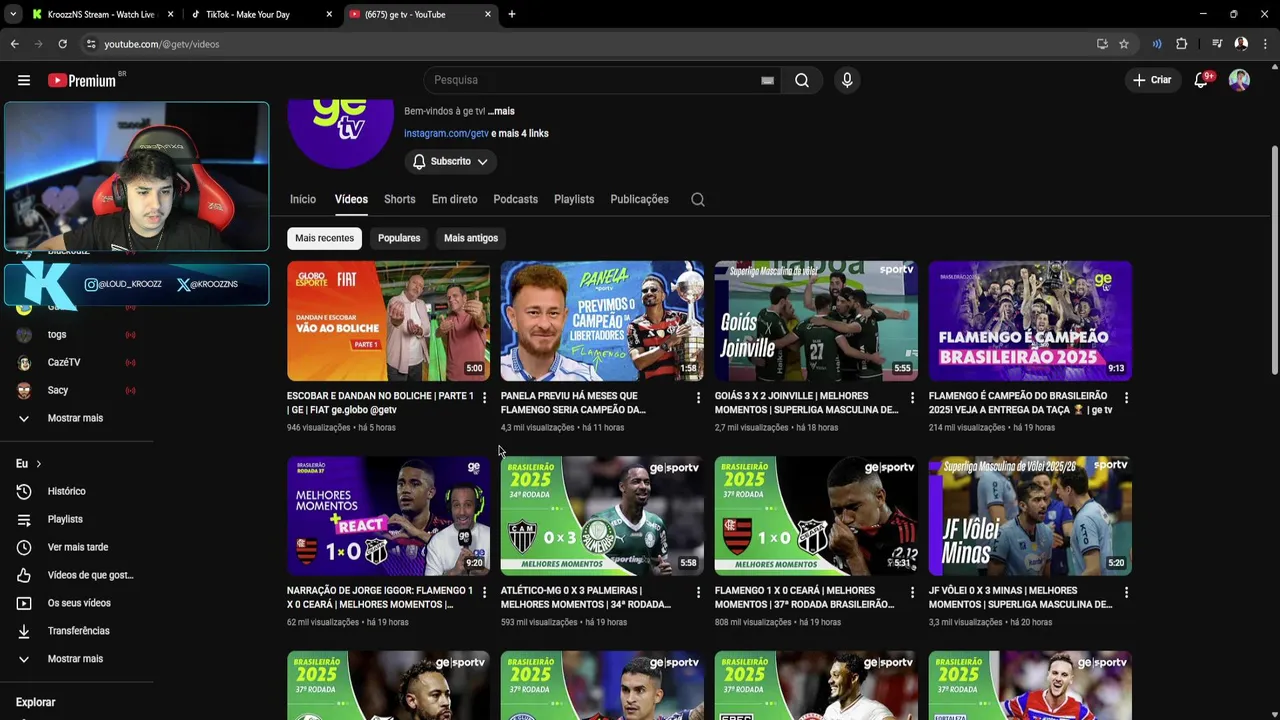
Task: Switch to the Podcasts channel tab
Action: tap(515, 199)
